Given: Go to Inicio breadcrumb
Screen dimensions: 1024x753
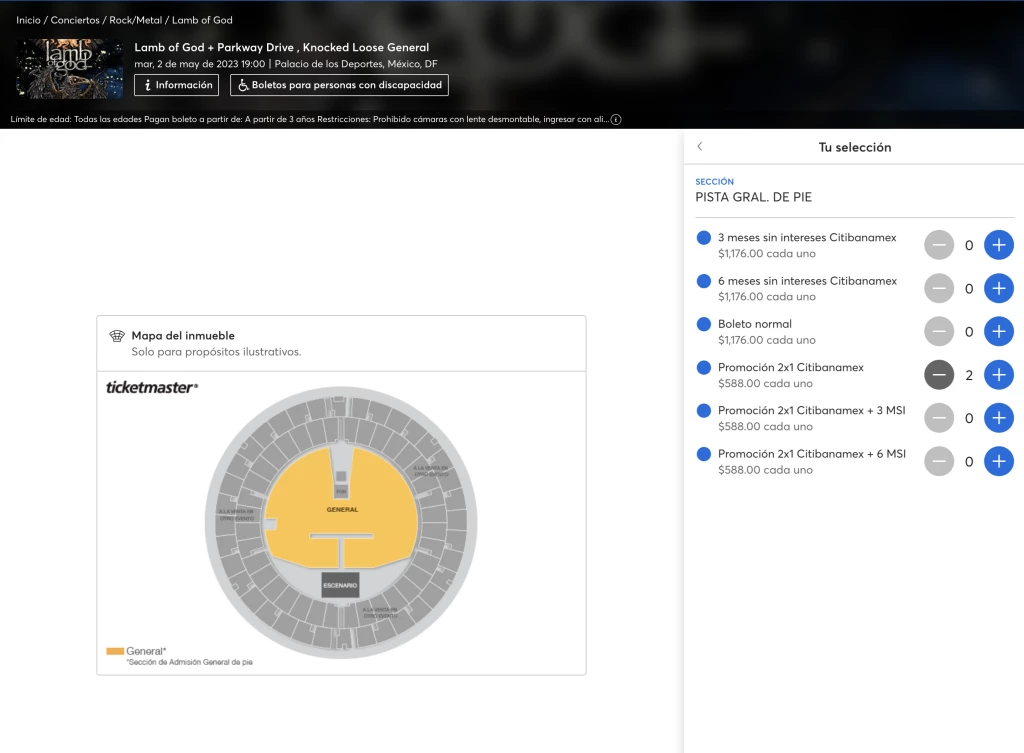Looking at the screenshot, I should coord(28,20).
